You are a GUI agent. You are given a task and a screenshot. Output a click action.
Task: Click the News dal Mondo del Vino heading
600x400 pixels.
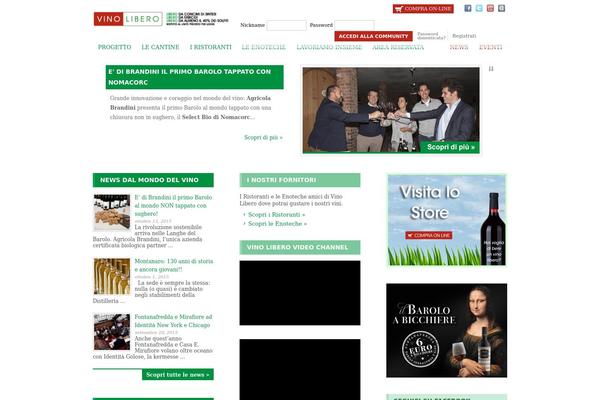coord(153,180)
